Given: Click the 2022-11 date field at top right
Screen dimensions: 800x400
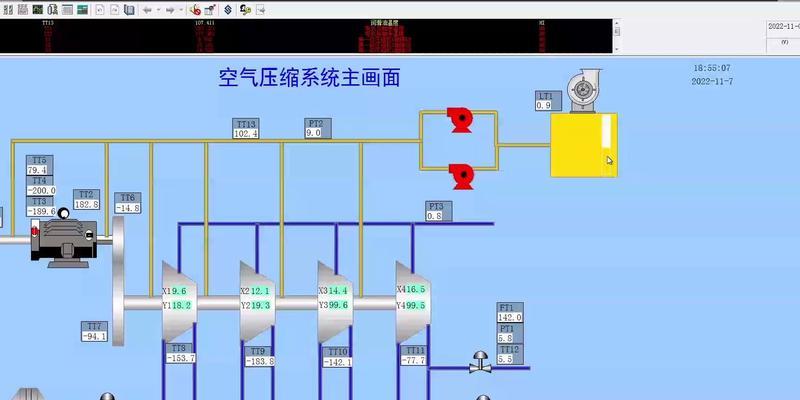Looking at the screenshot, I should coord(784,27).
